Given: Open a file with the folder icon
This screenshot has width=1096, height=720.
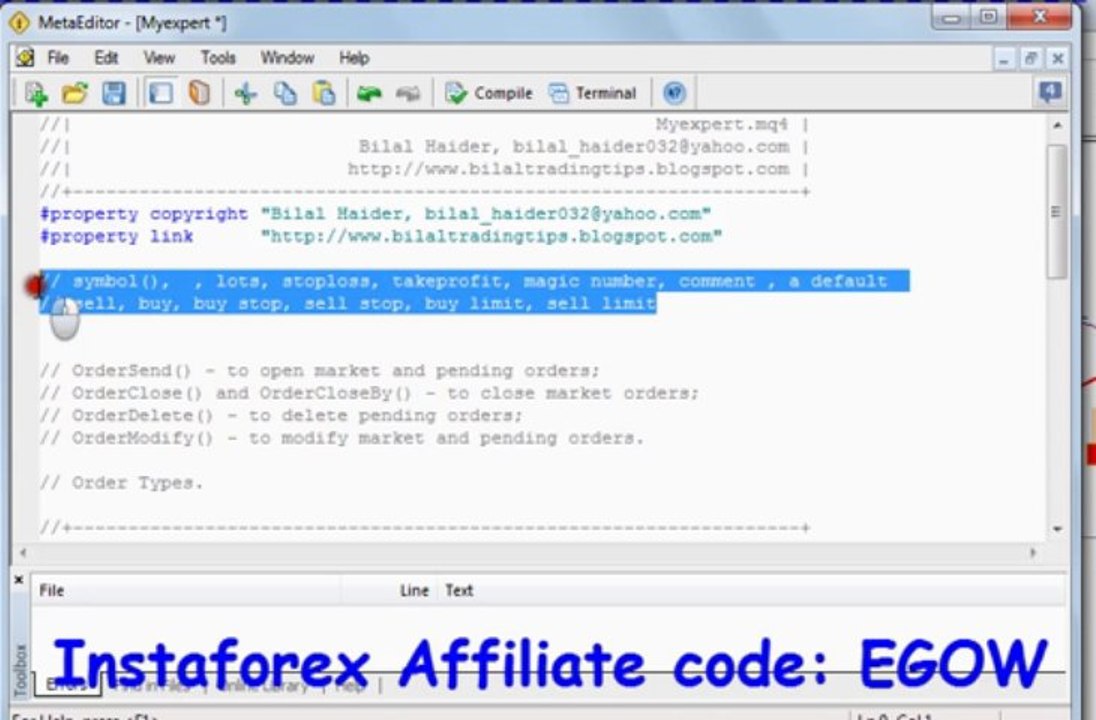Looking at the screenshot, I should [x=75, y=93].
